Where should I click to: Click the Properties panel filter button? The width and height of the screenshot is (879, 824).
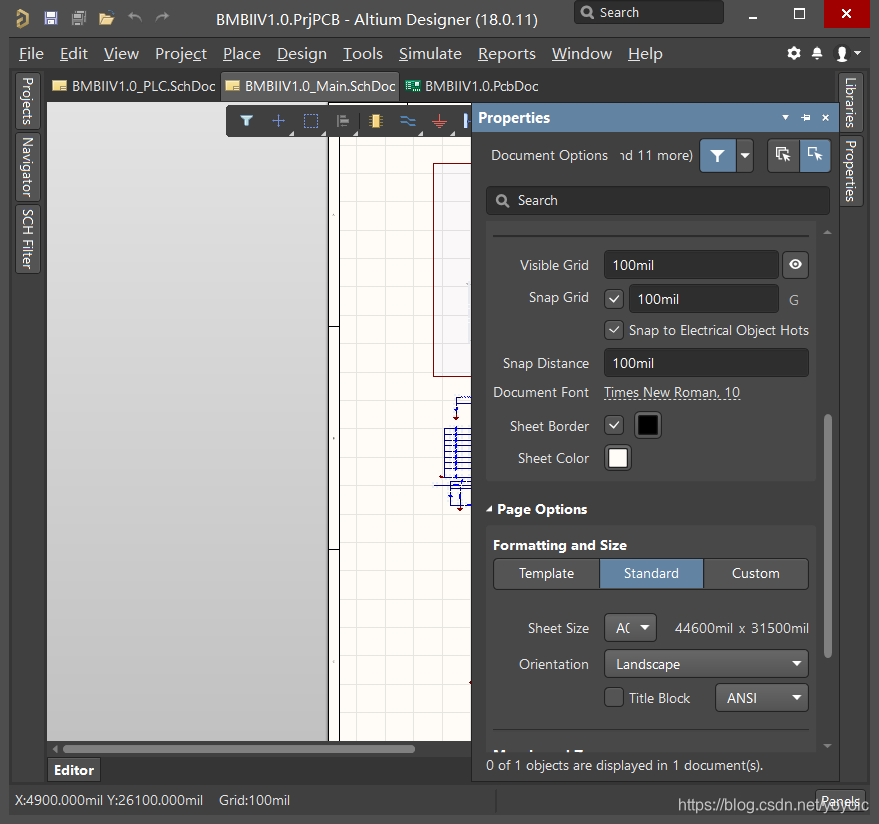coord(718,155)
